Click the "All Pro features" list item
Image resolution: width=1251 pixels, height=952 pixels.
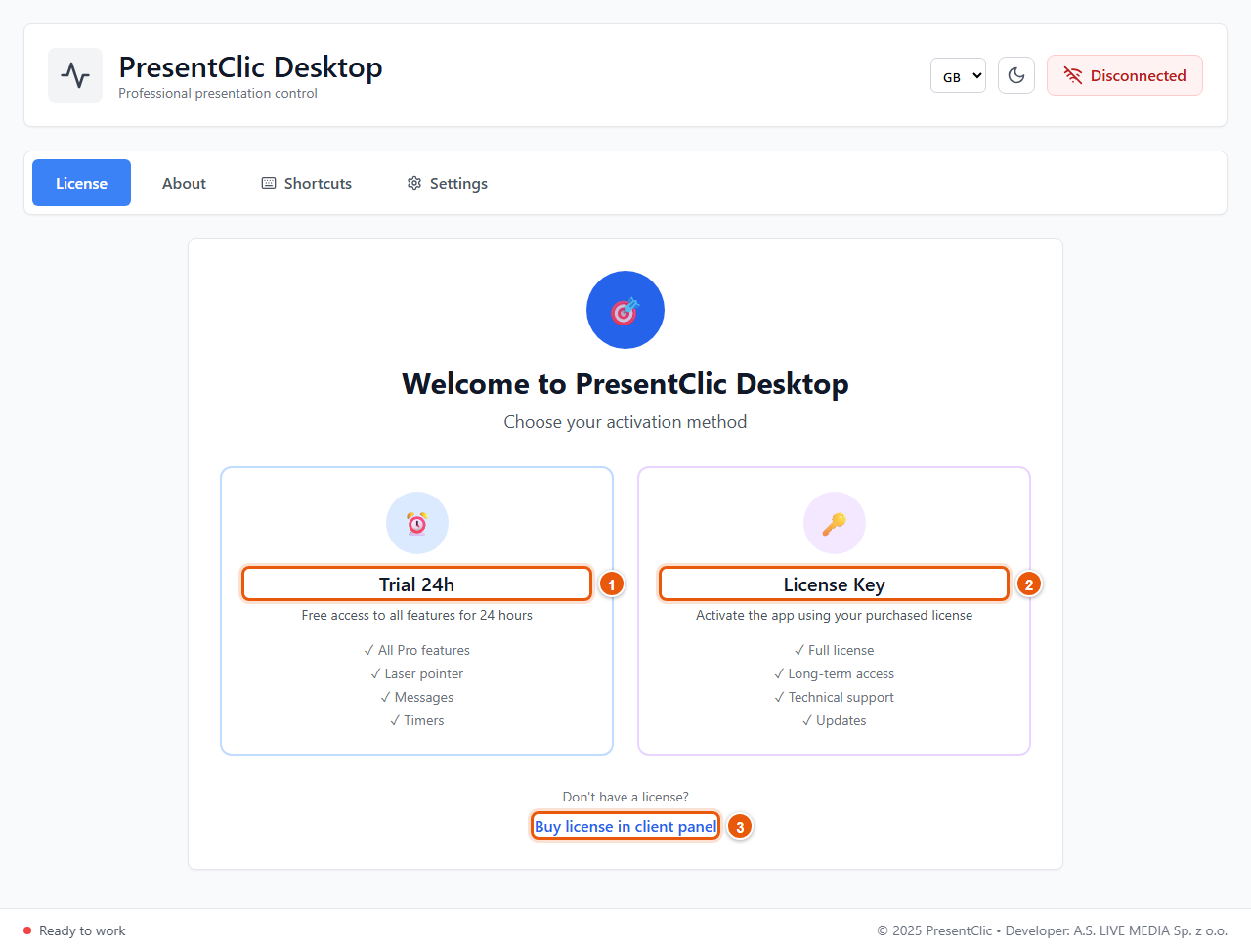417,650
